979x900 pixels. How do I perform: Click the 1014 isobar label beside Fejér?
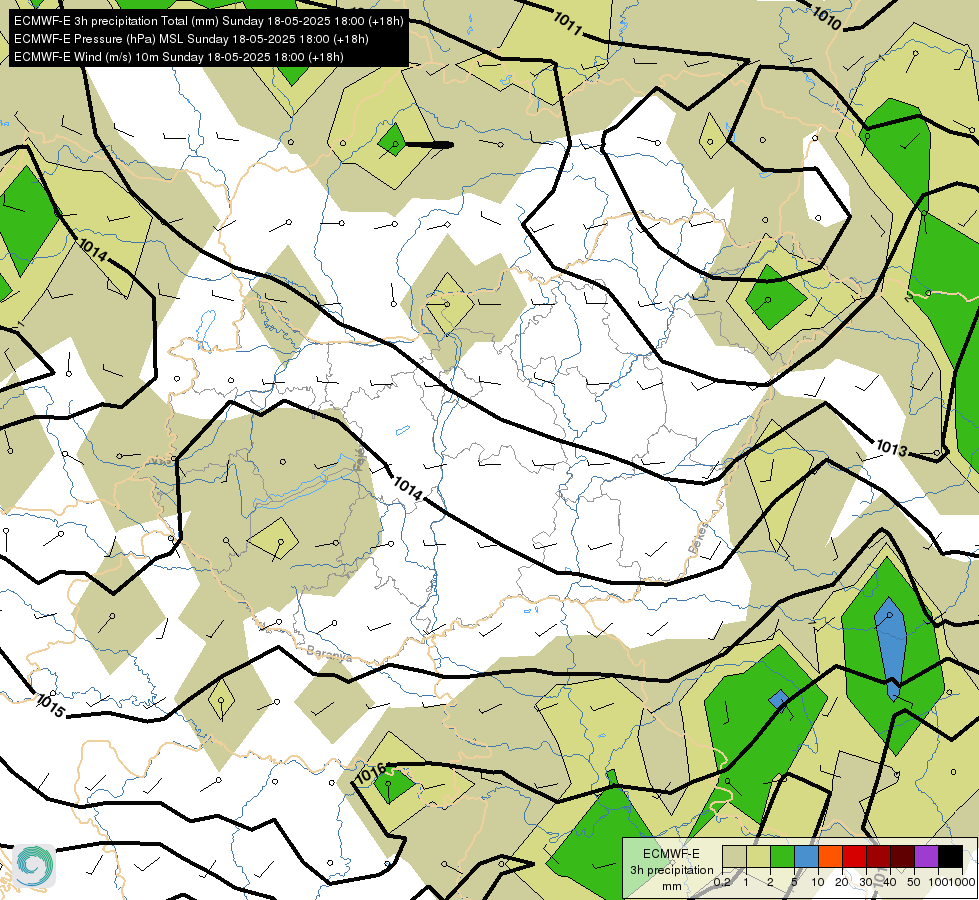tap(408, 488)
